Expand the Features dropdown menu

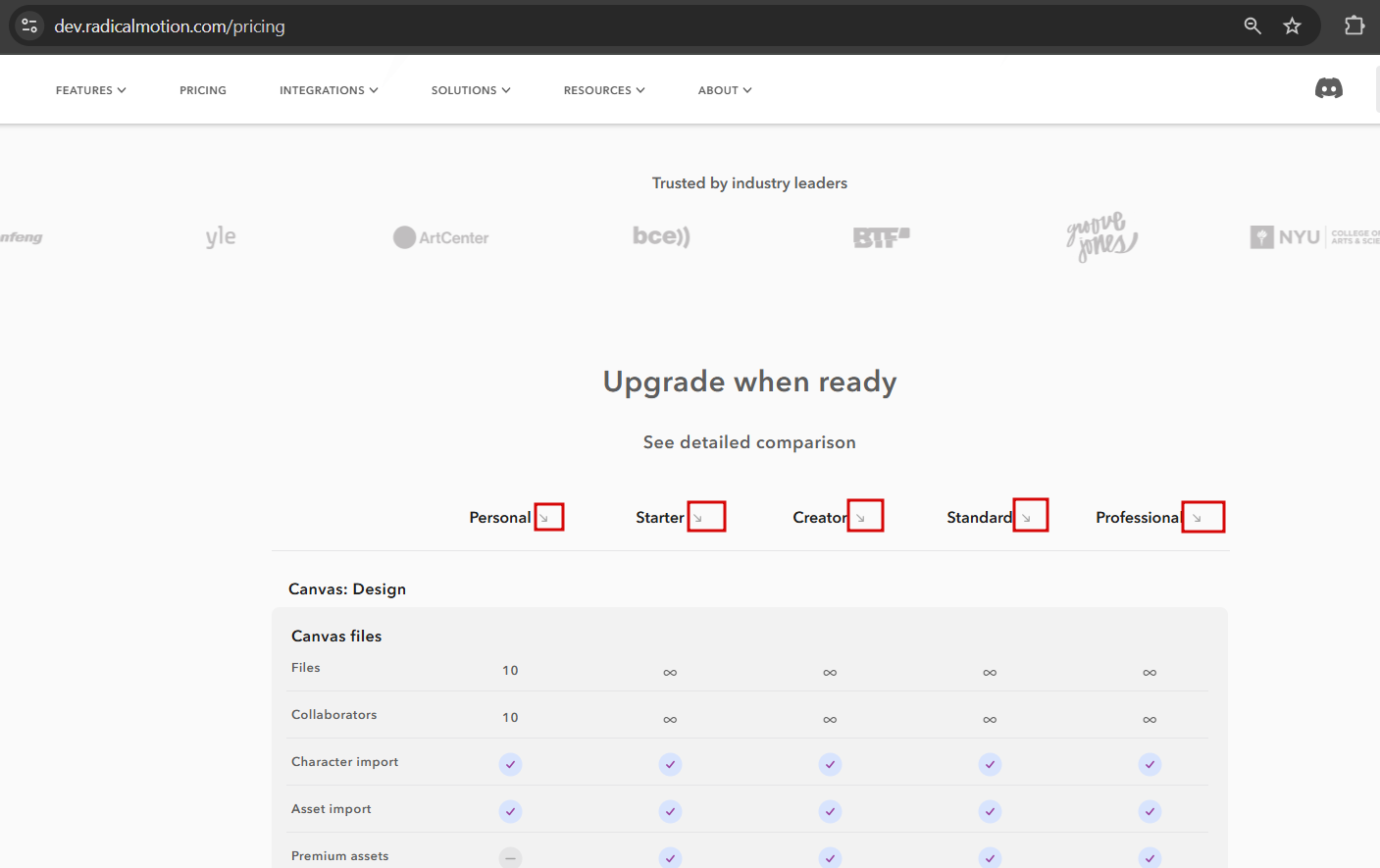[91, 90]
